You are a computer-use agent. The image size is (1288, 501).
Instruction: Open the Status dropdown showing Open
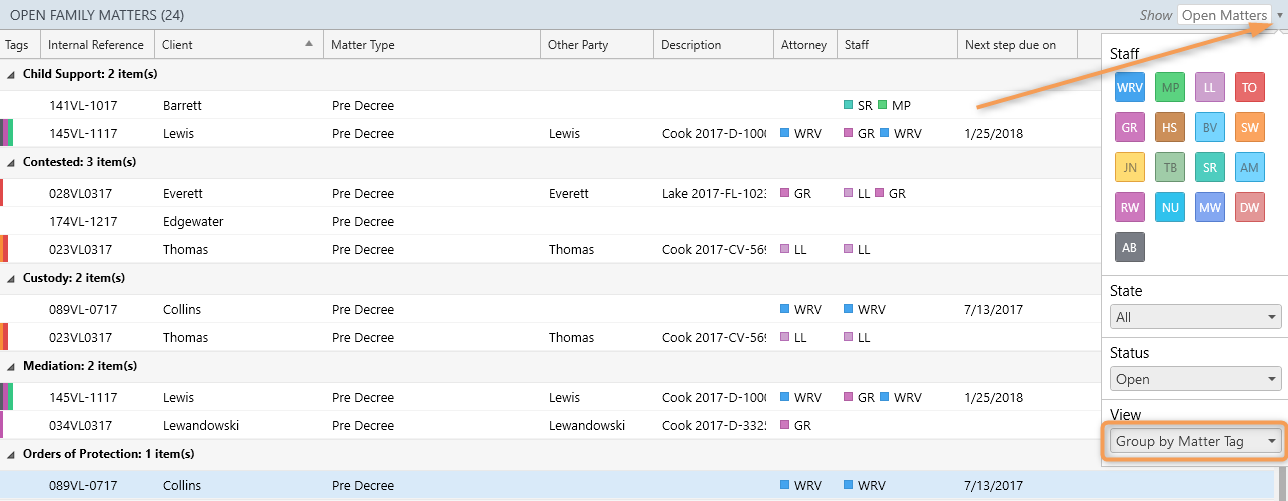(1195, 379)
